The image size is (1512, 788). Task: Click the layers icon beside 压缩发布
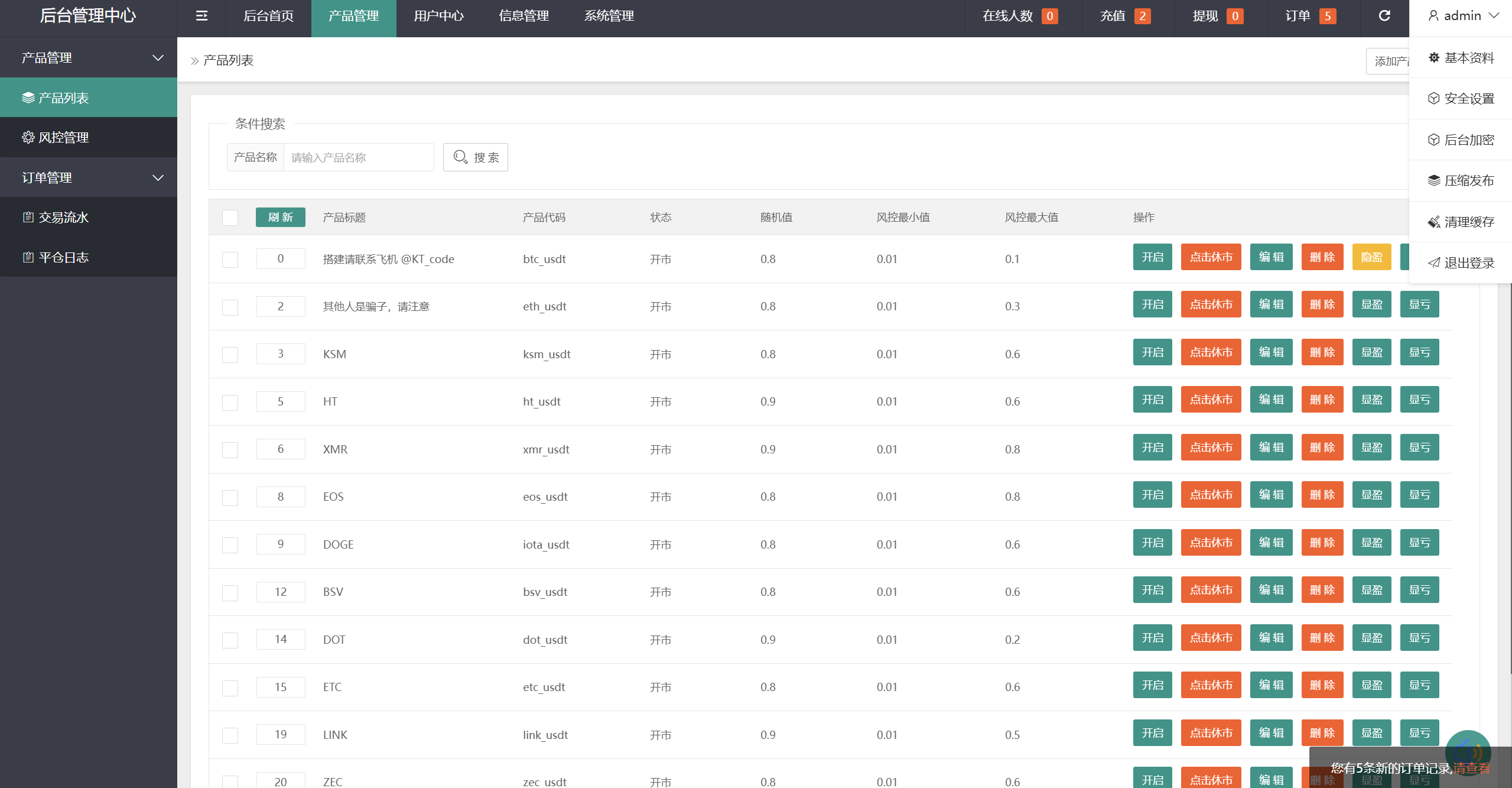(x=1434, y=180)
